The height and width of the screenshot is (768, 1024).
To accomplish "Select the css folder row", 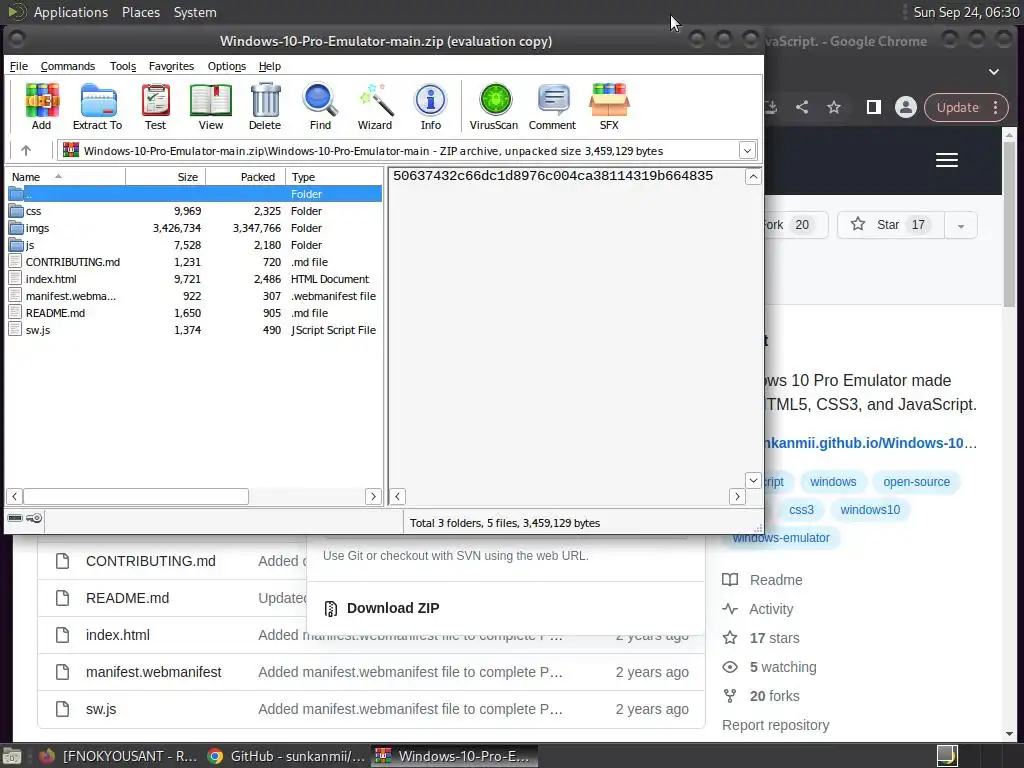I will 195,211.
